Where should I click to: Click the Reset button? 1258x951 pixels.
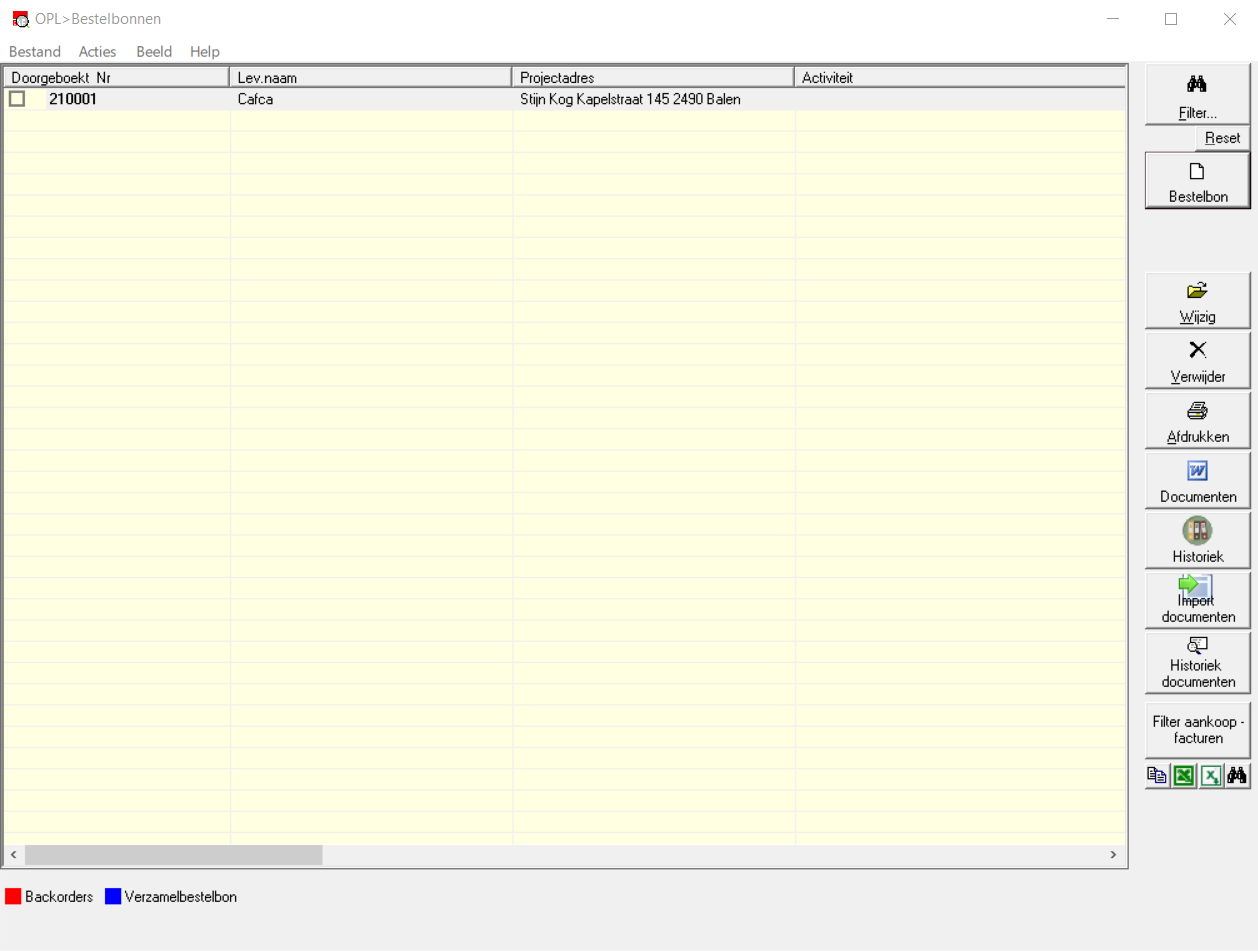tap(1222, 138)
